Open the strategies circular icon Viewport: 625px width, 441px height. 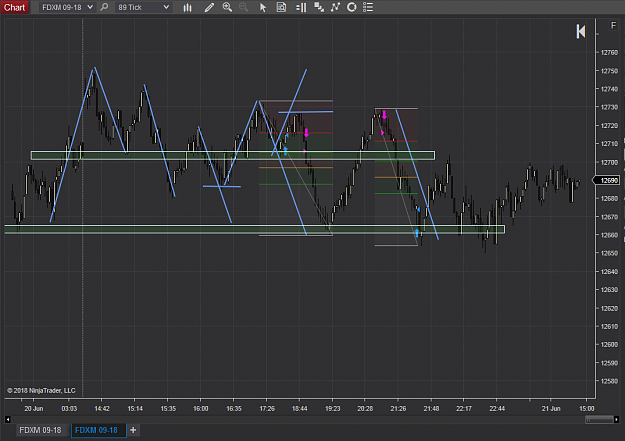click(x=352, y=7)
